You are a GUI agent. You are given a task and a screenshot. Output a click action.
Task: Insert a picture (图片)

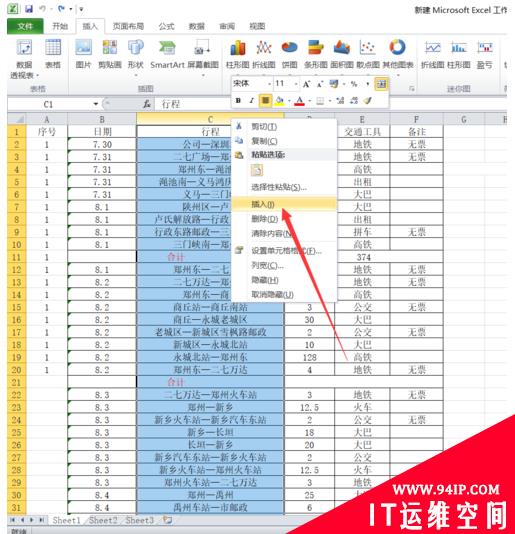[83, 54]
